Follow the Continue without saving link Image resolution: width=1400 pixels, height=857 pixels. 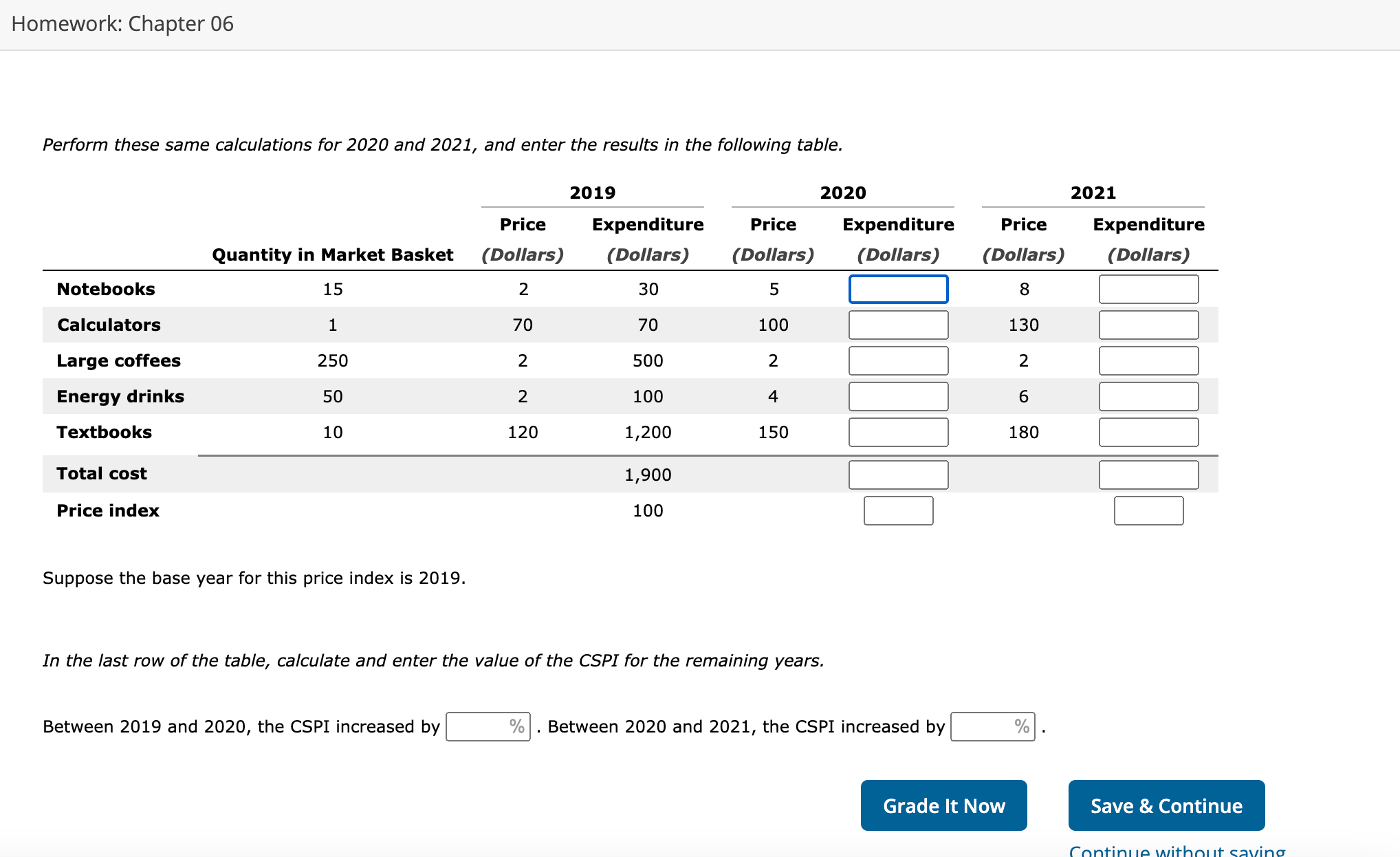click(x=1177, y=851)
